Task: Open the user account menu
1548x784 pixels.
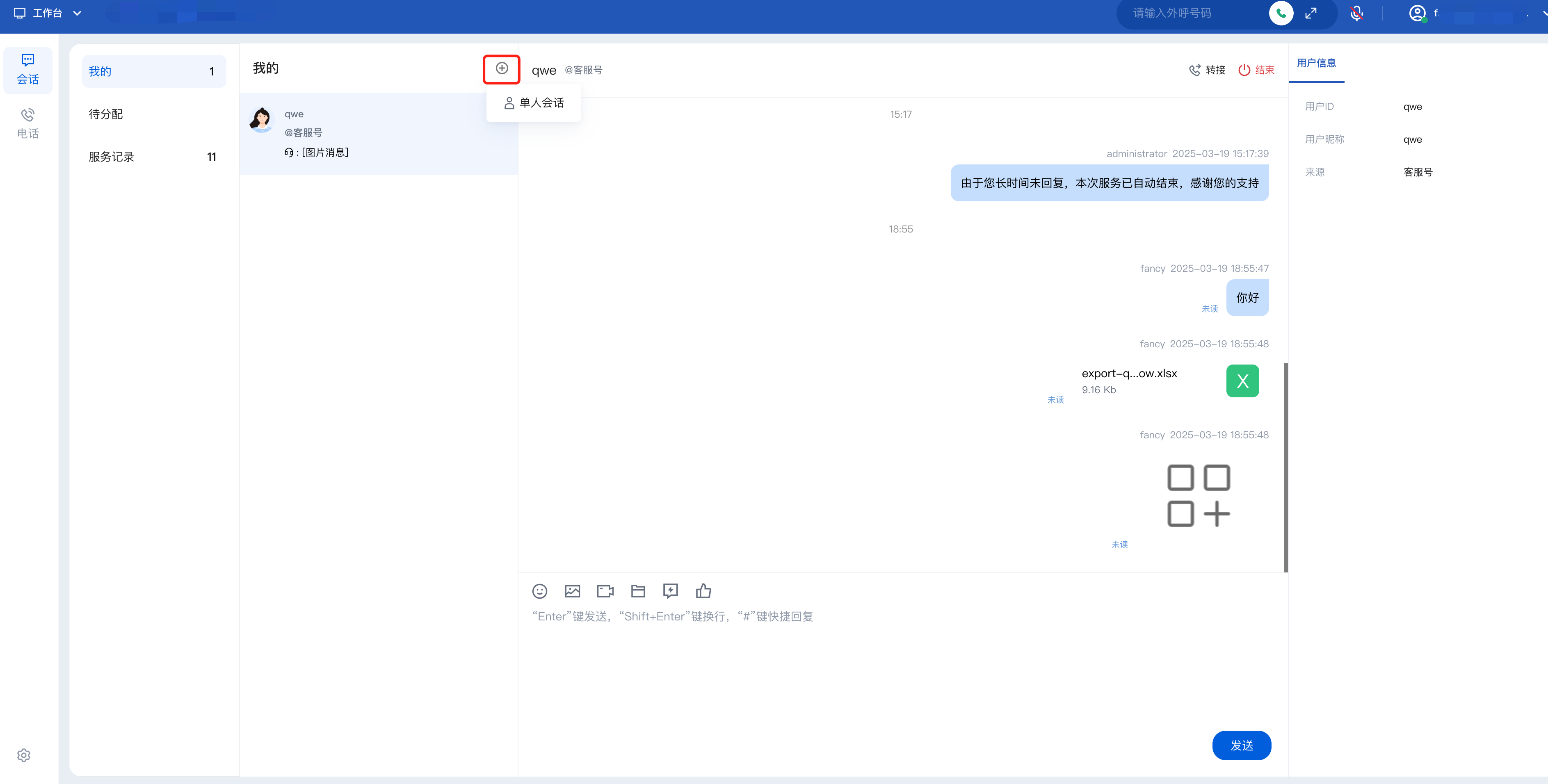Action: [1417, 13]
